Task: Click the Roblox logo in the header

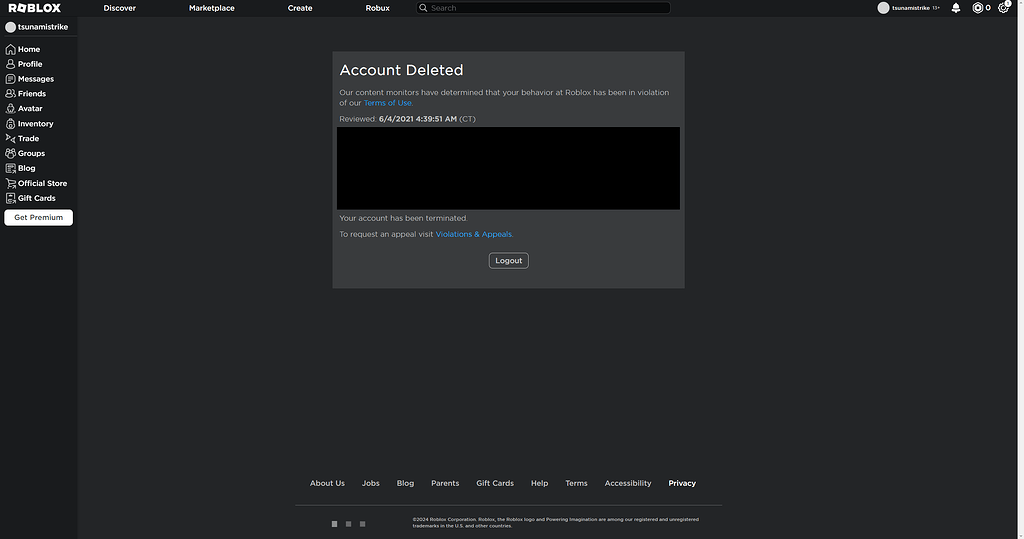Action: (x=35, y=8)
